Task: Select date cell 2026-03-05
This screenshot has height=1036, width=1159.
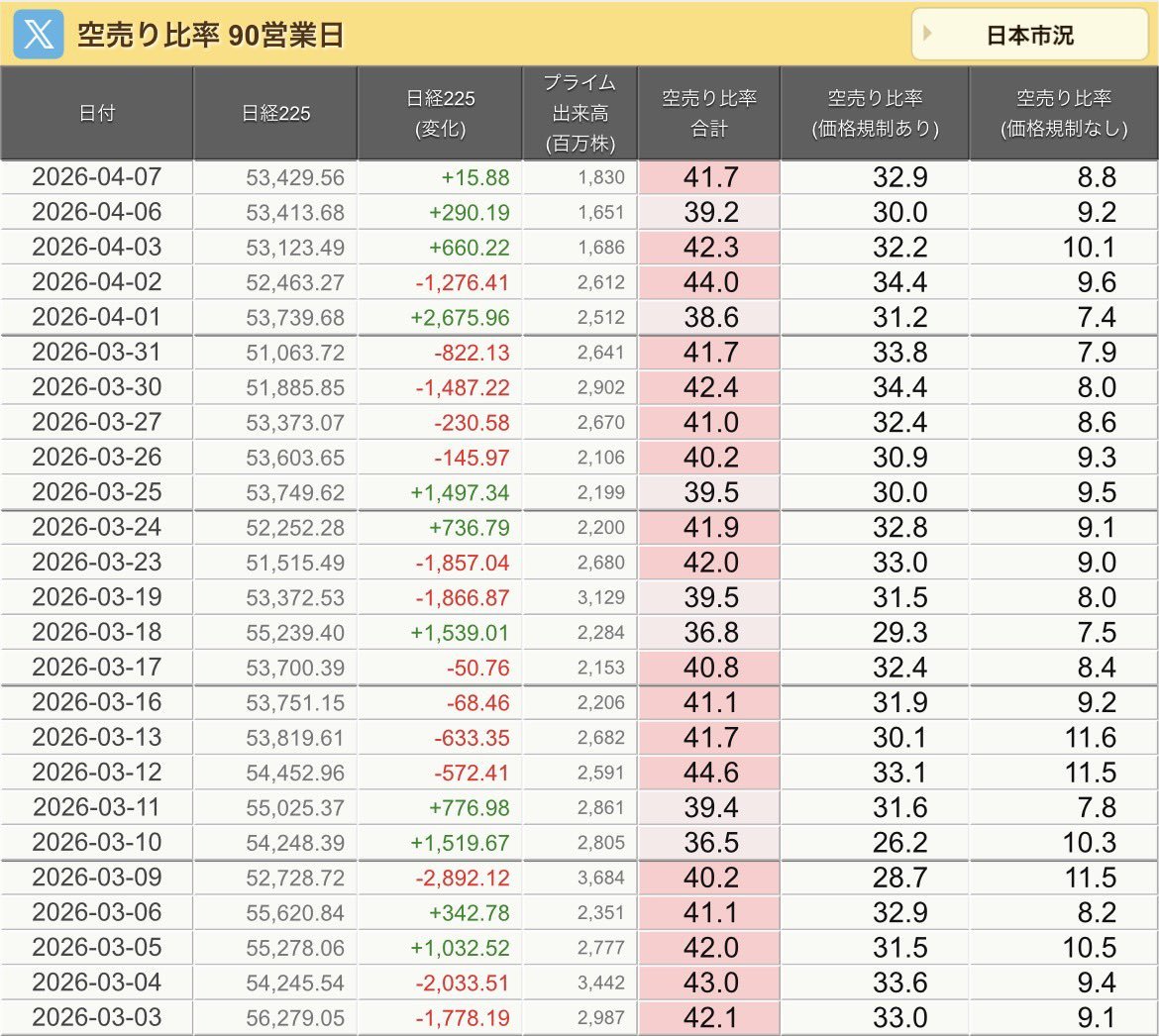Action: pyautogui.click(x=97, y=947)
